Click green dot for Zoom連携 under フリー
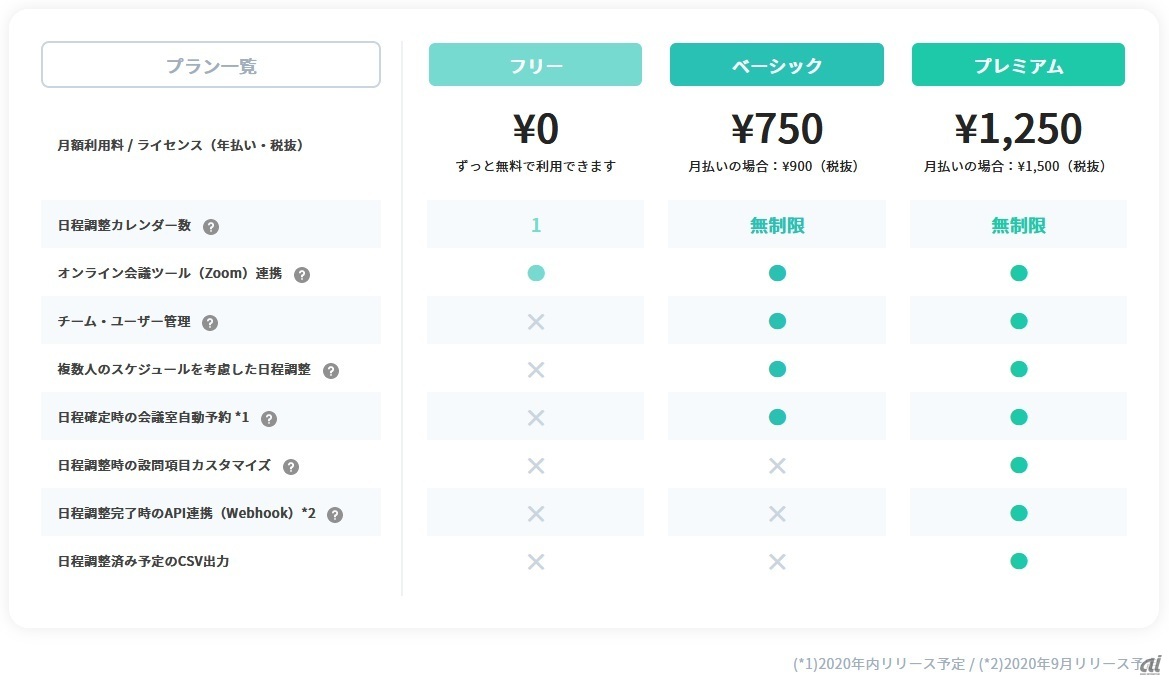The image size is (1169, 683). (536, 273)
